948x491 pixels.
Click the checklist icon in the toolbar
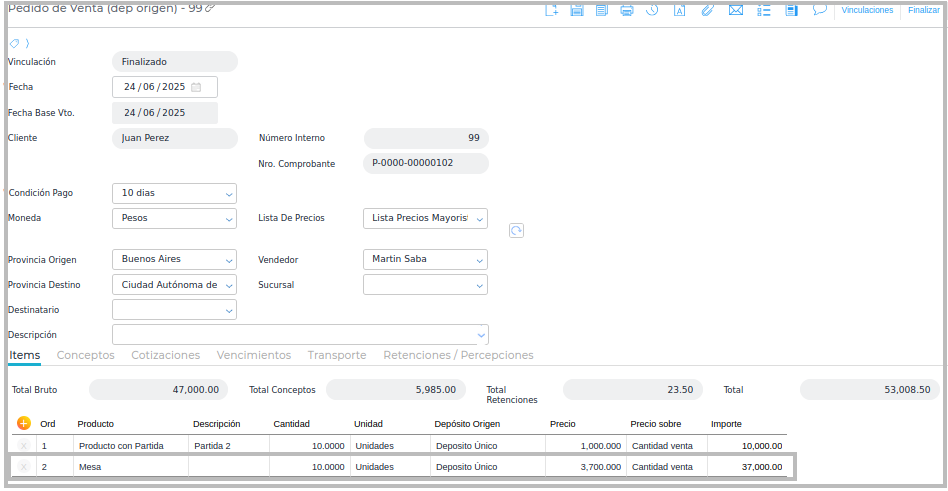tap(764, 10)
